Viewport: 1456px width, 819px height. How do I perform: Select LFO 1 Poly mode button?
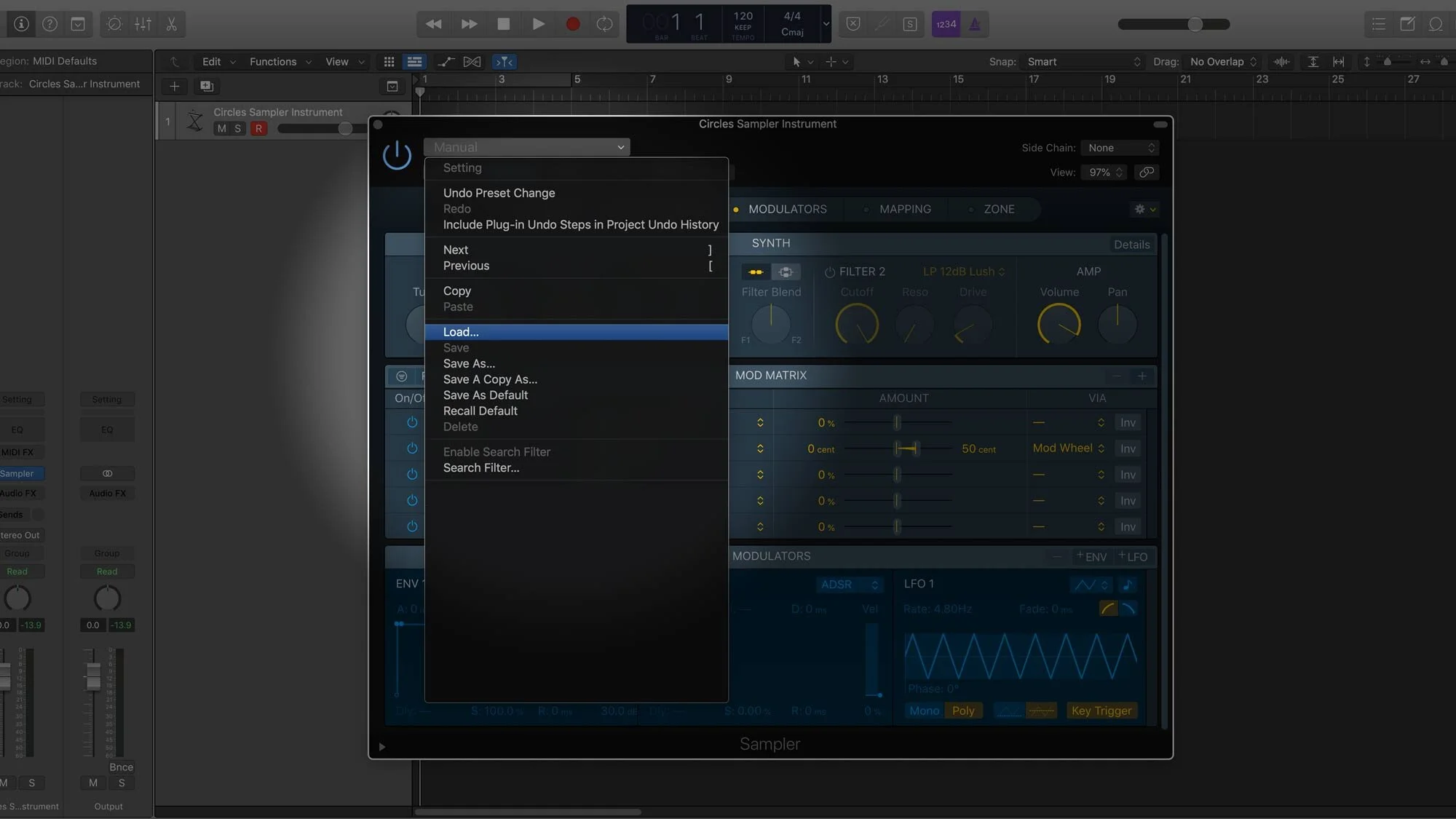(963, 711)
